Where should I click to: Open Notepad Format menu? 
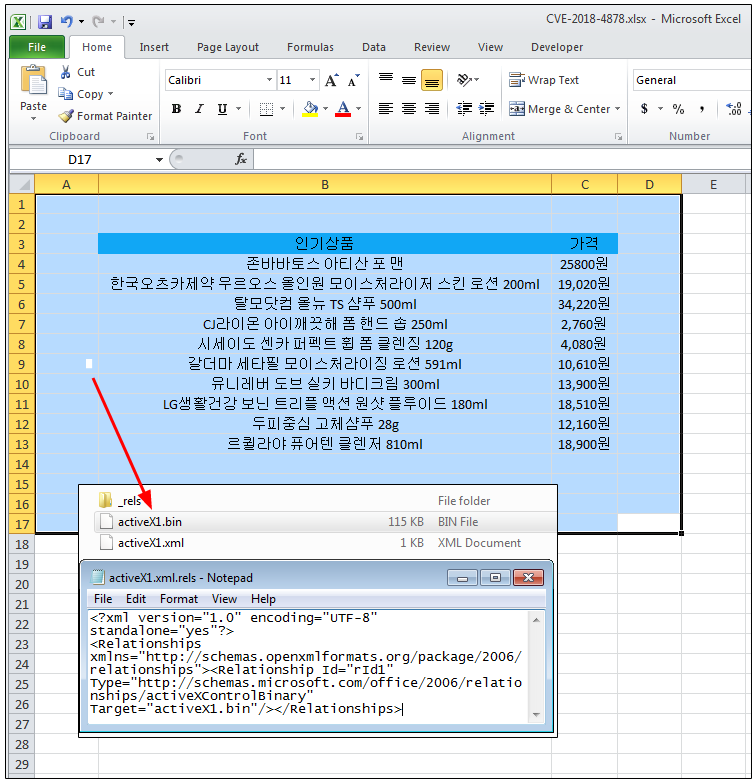click(x=179, y=599)
